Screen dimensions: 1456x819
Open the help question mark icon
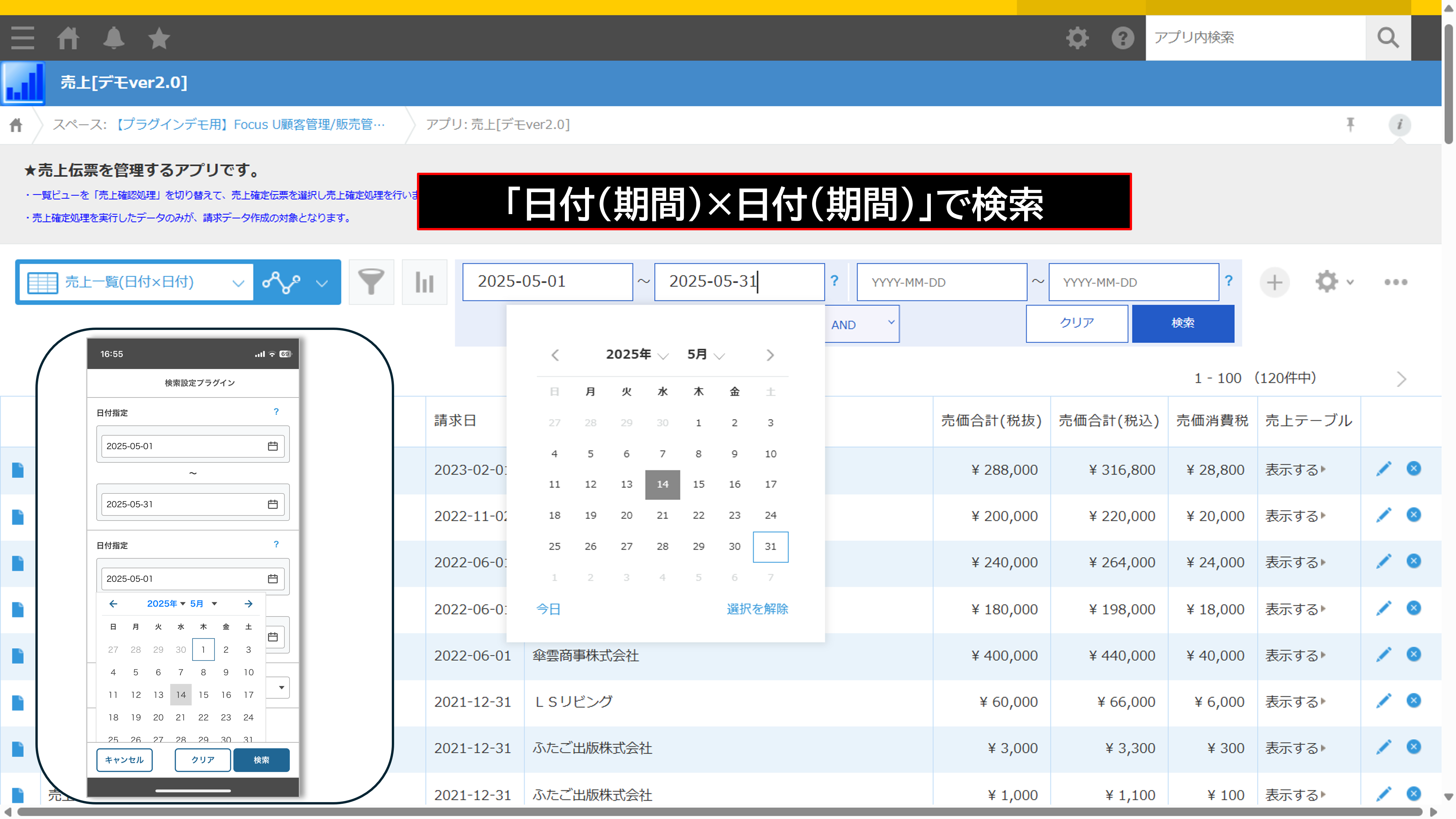point(1122,38)
